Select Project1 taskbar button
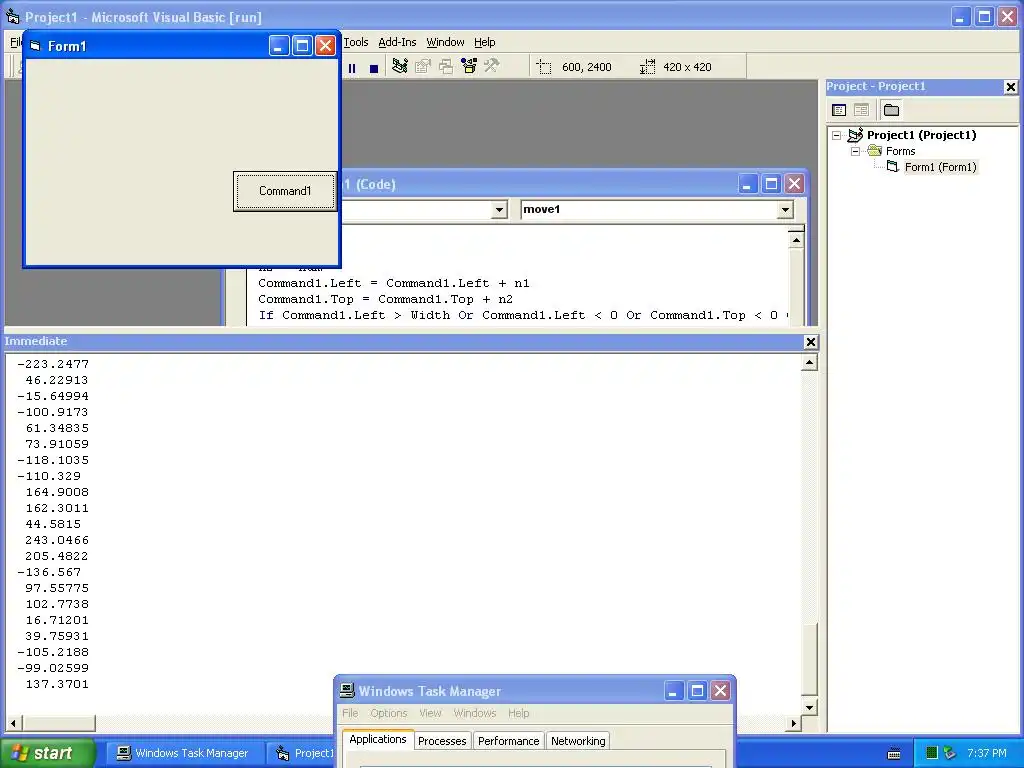Image resolution: width=1024 pixels, height=768 pixels. (x=302, y=754)
